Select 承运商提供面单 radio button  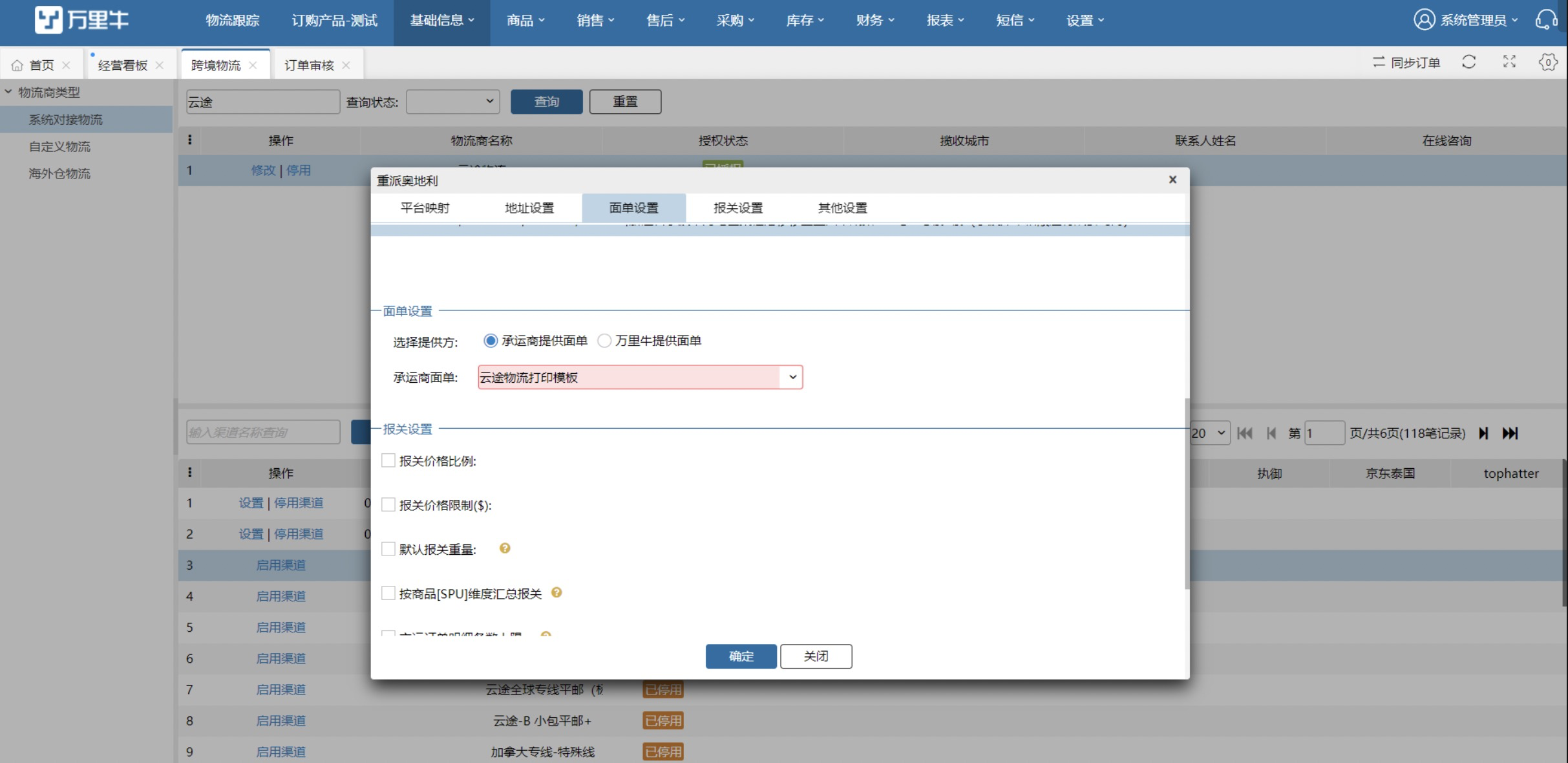coord(491,341)
